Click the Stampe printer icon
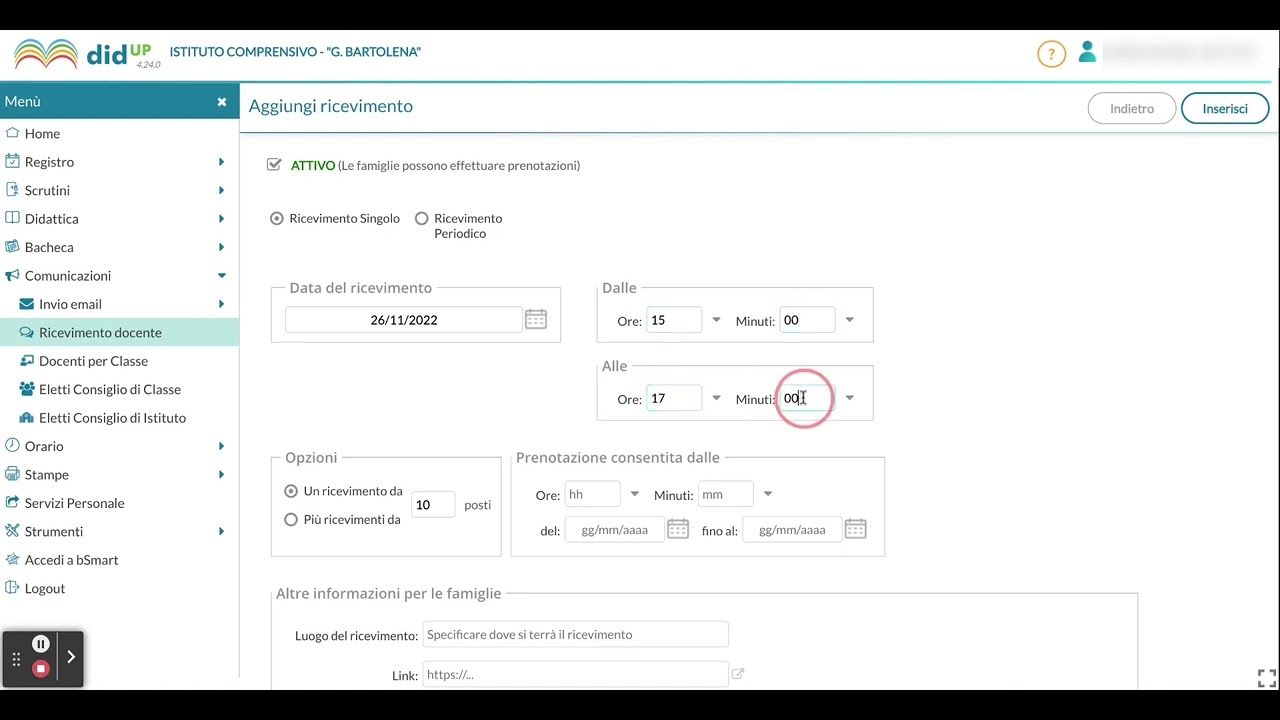 12,474
